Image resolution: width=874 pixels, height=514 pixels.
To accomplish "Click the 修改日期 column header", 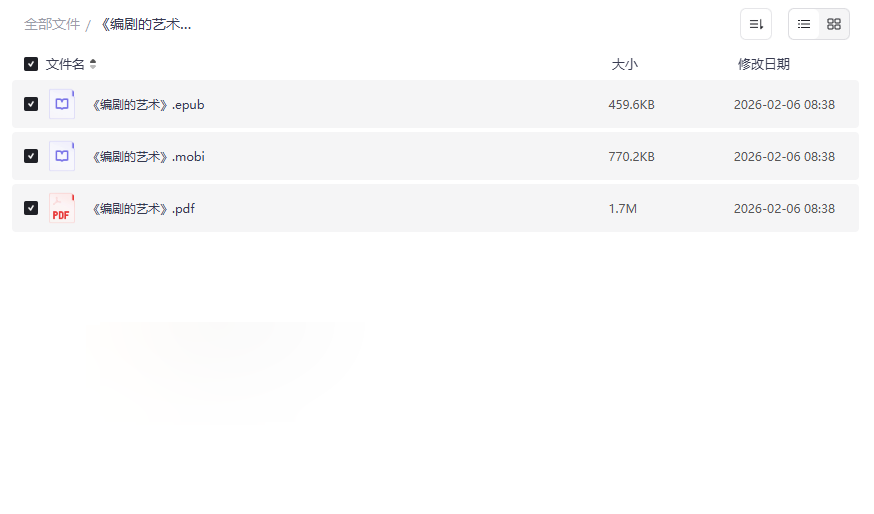I will (763, 64).
